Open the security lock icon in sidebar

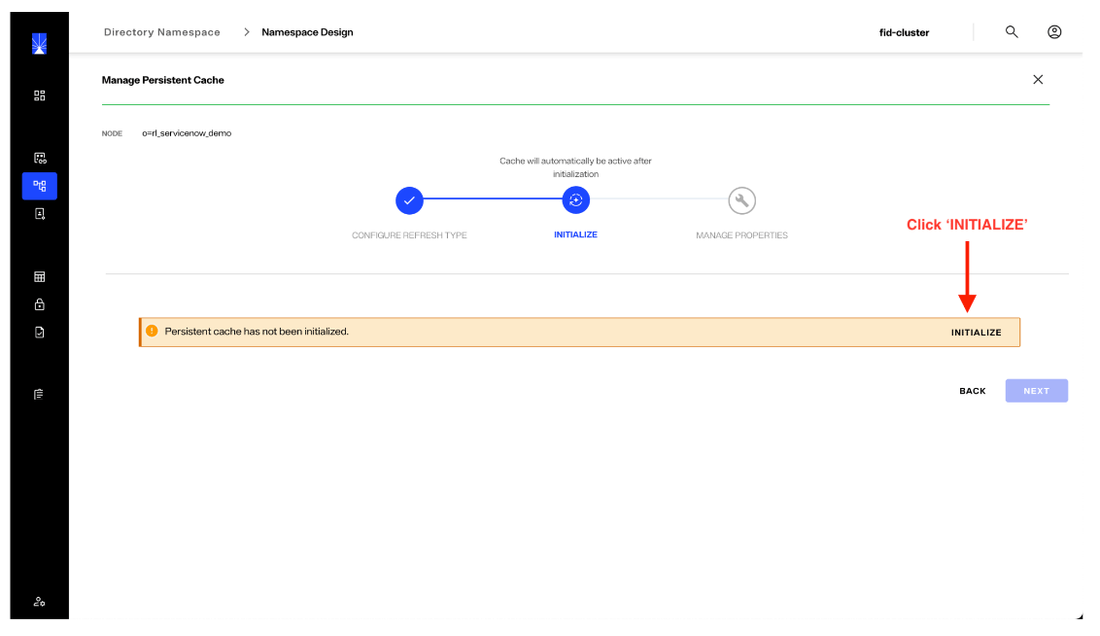tap(39, 304)
